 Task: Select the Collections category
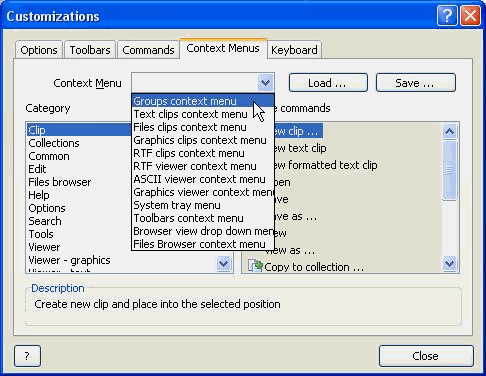pos(79,143)
